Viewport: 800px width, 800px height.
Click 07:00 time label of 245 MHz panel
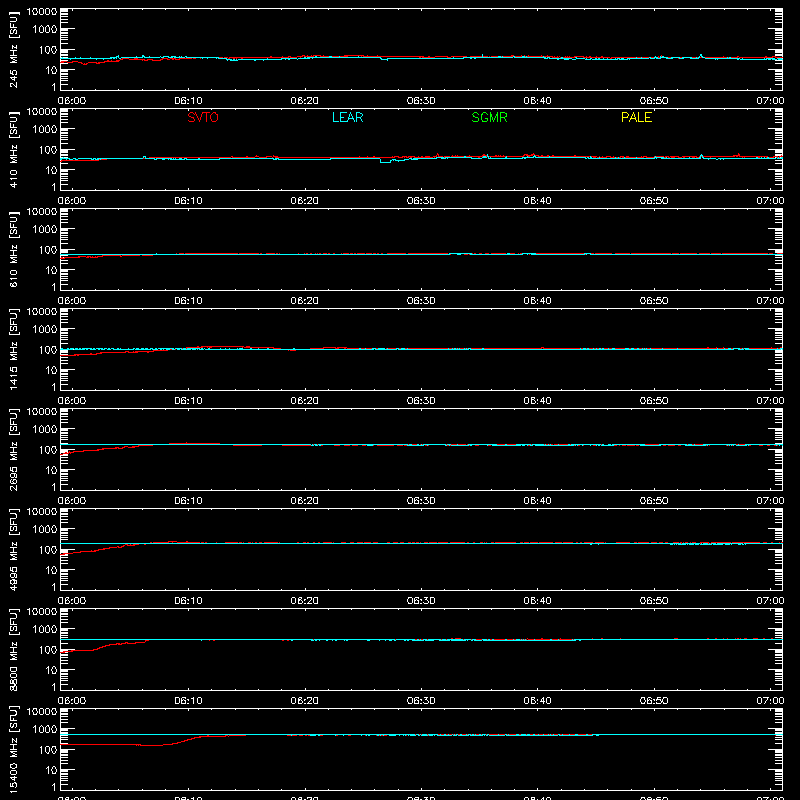(770, 101)
